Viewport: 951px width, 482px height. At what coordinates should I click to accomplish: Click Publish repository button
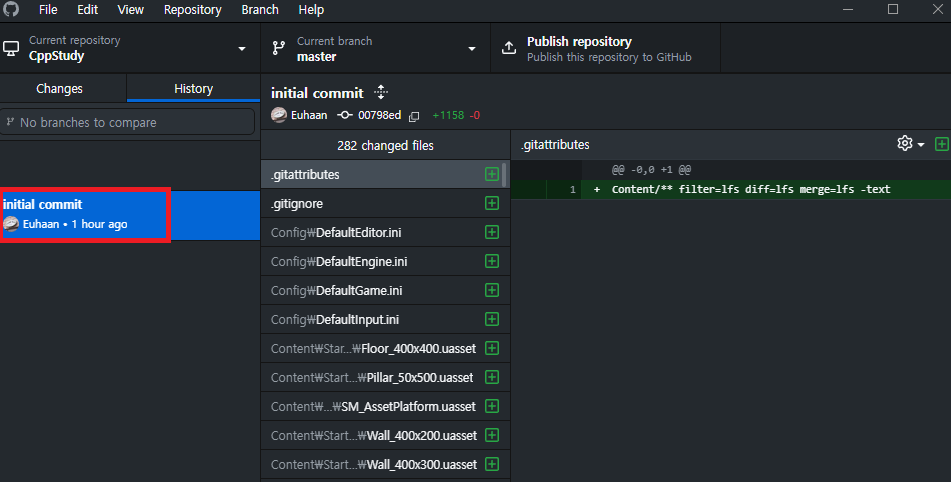click(605, 49)
